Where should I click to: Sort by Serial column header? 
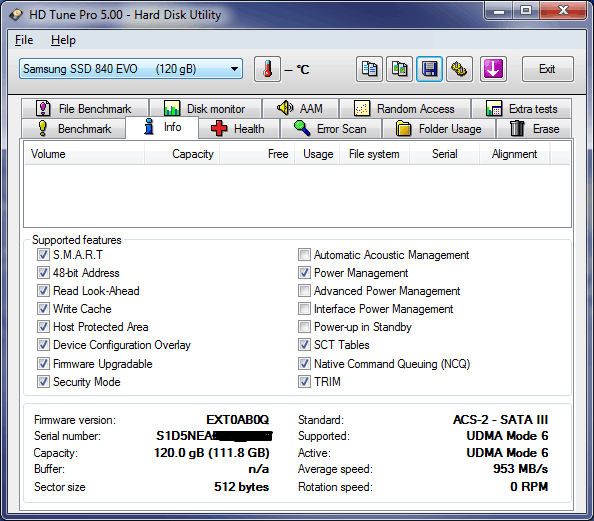pyautogui.click(x=444, y=154)
